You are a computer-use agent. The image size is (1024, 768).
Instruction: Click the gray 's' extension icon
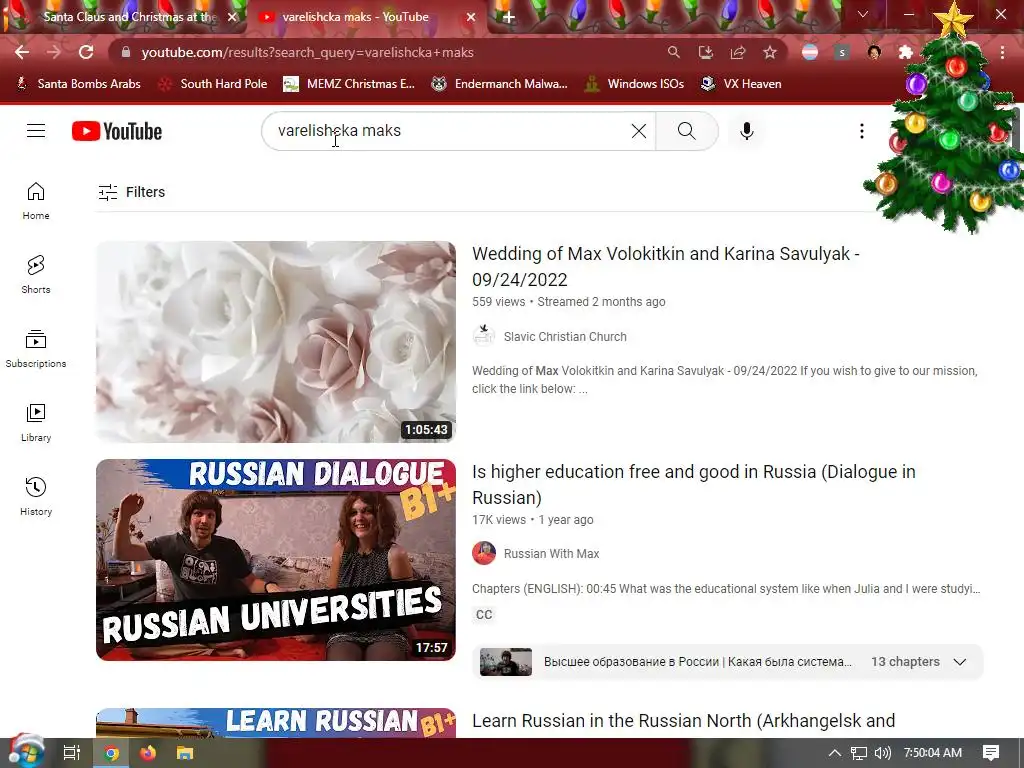pos(842,52)
